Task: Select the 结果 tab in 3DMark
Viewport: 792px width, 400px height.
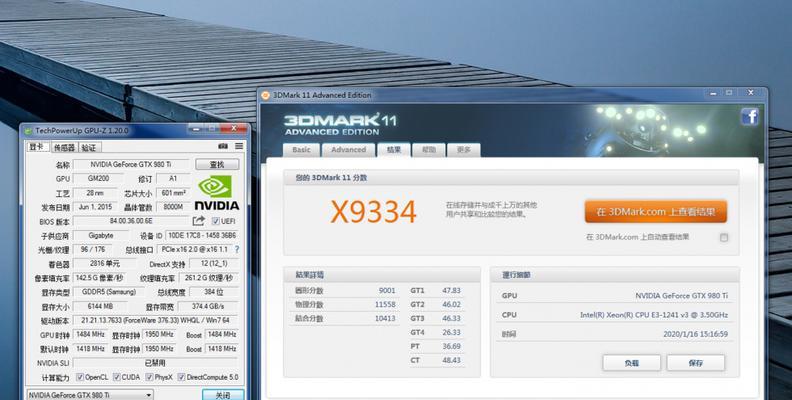Action: click(x=393, y=150)
